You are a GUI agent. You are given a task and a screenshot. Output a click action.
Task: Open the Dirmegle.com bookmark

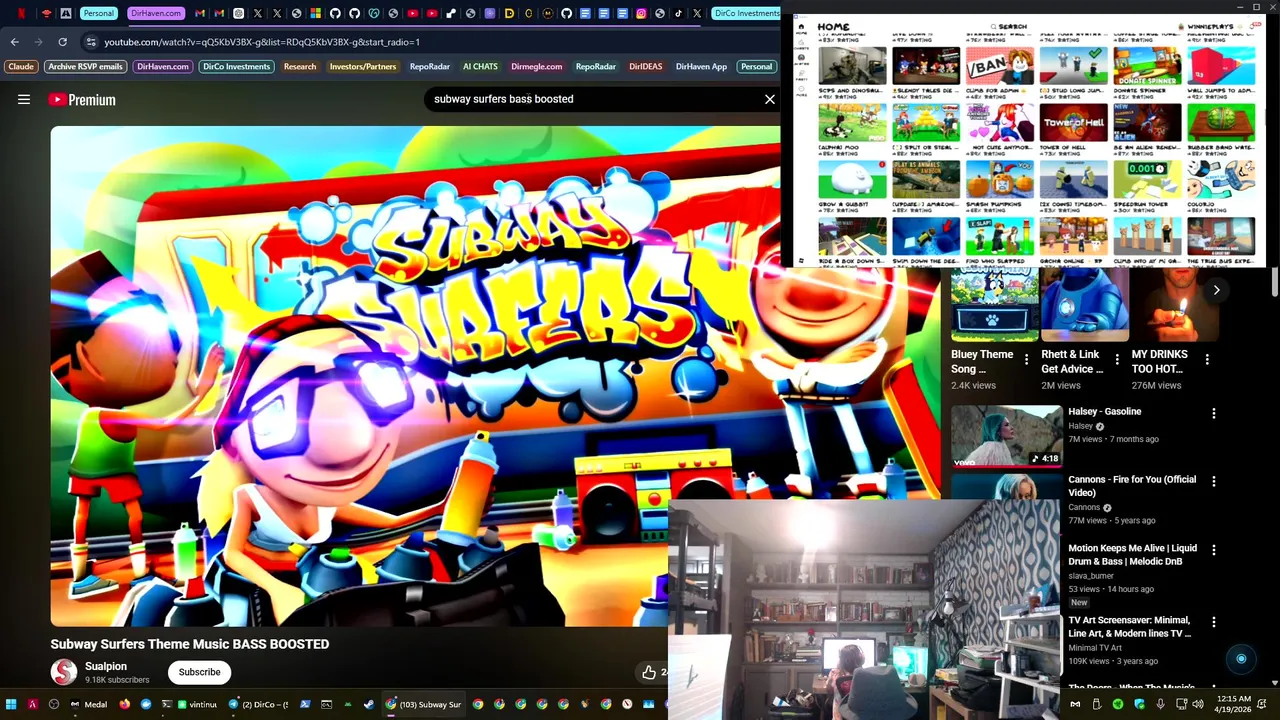tap(537, 66)
